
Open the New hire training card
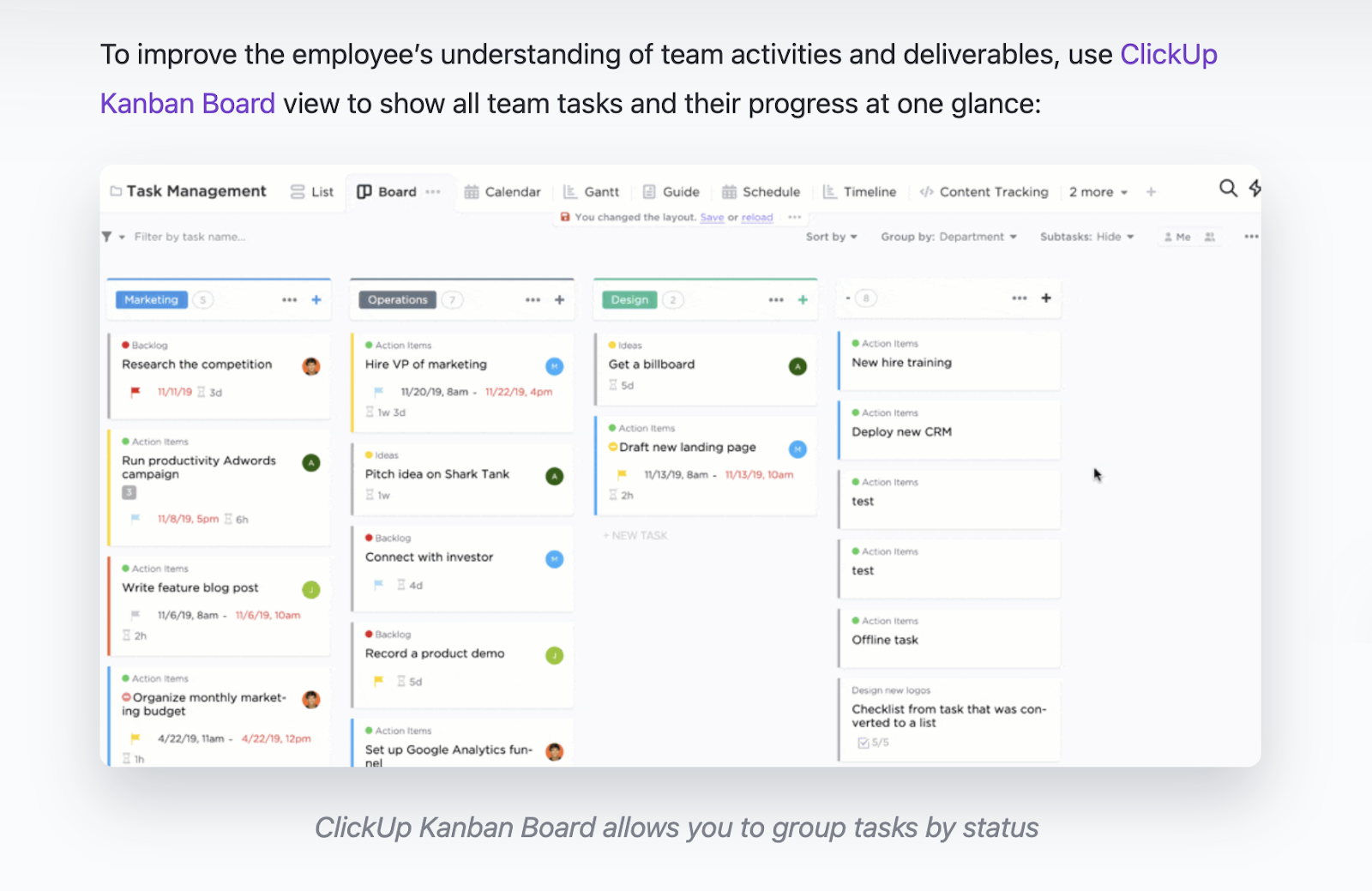click(x=949, y=361)
